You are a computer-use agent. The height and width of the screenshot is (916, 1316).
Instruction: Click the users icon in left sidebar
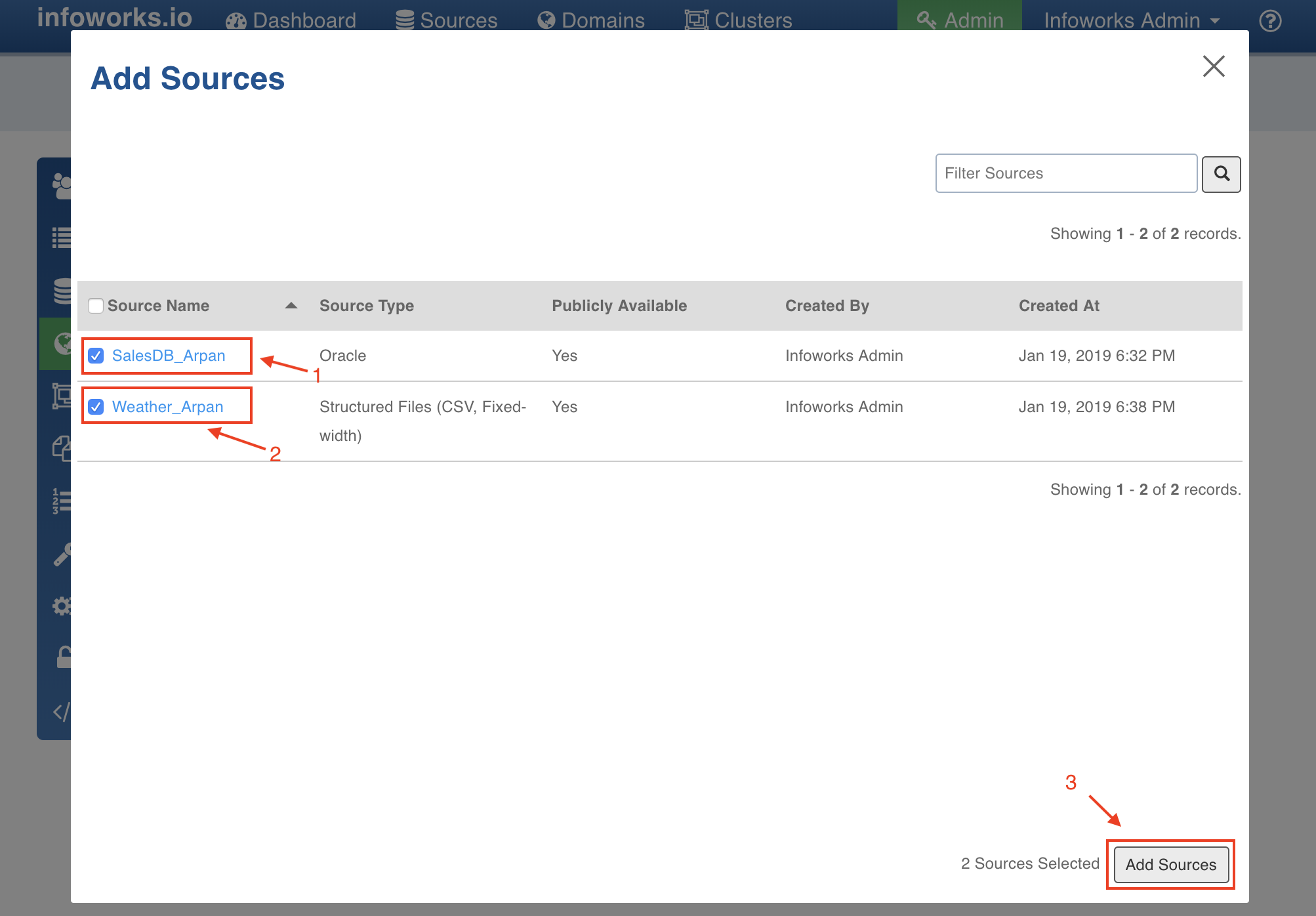(x=62, y=186)
